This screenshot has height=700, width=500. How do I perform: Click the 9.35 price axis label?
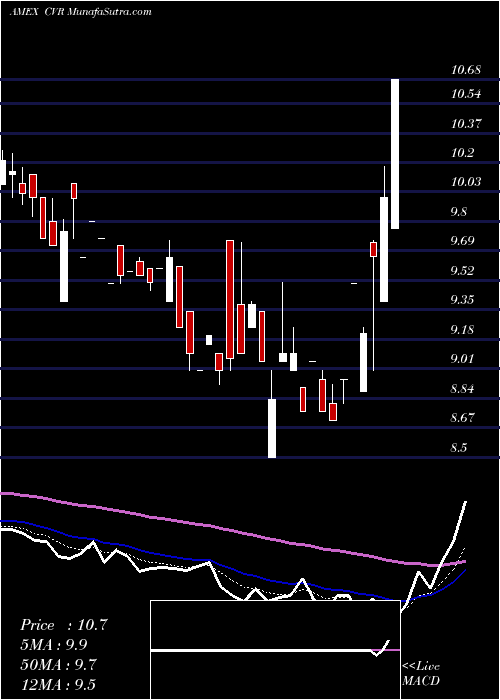tap(462, 300)
